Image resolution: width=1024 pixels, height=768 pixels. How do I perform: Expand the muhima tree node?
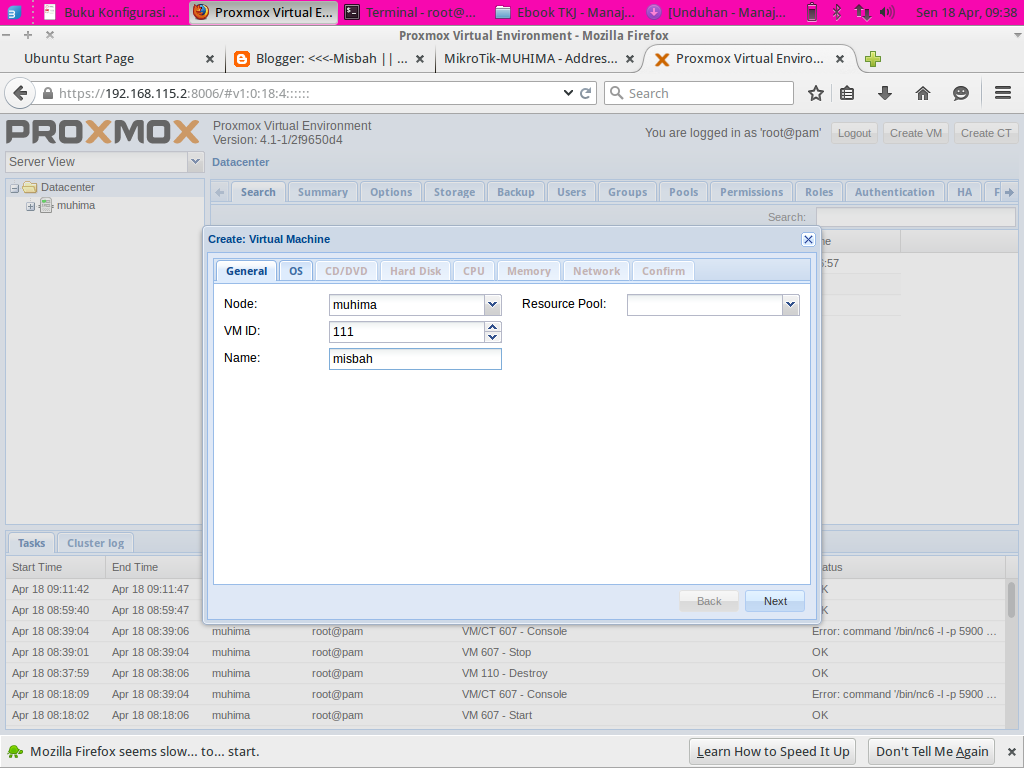click(x=30, y=206)
